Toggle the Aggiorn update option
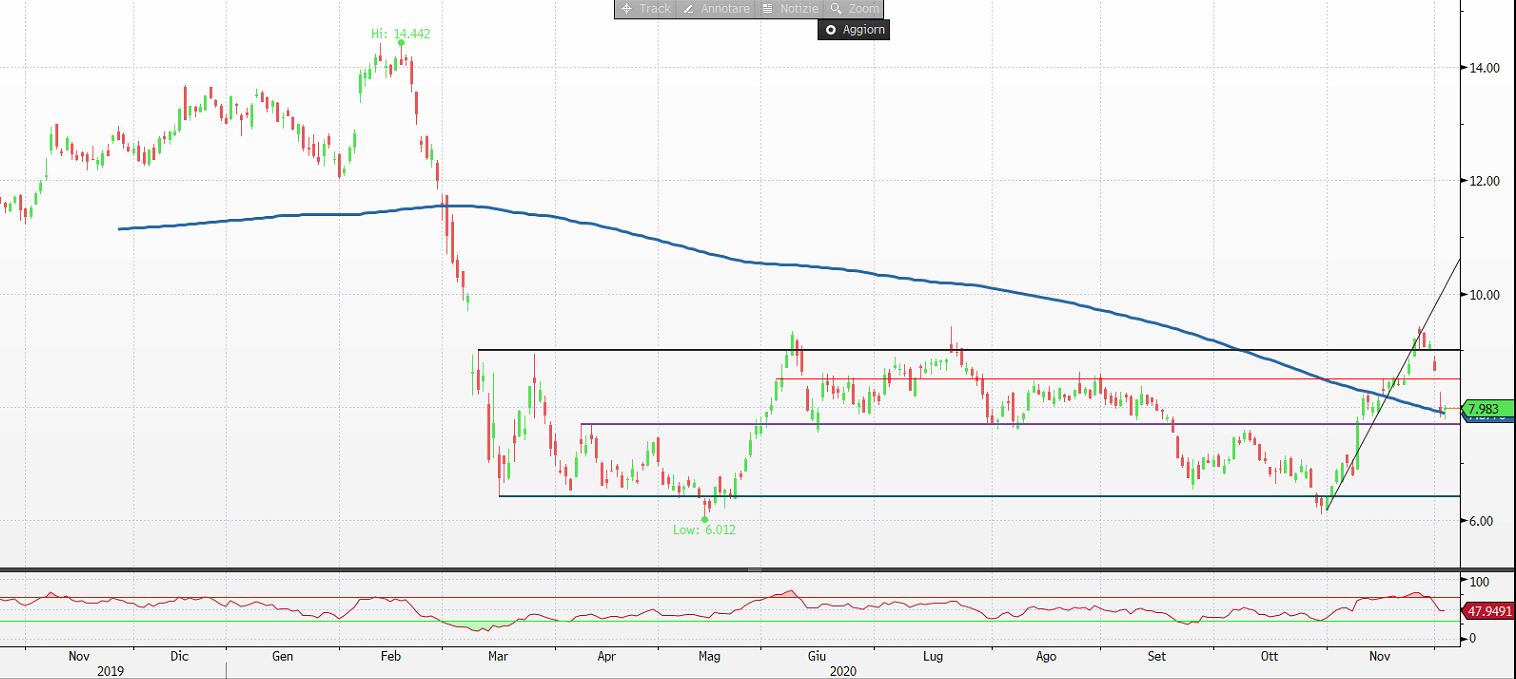Screen dimensions: 1516x679 [x=852, y=30]
